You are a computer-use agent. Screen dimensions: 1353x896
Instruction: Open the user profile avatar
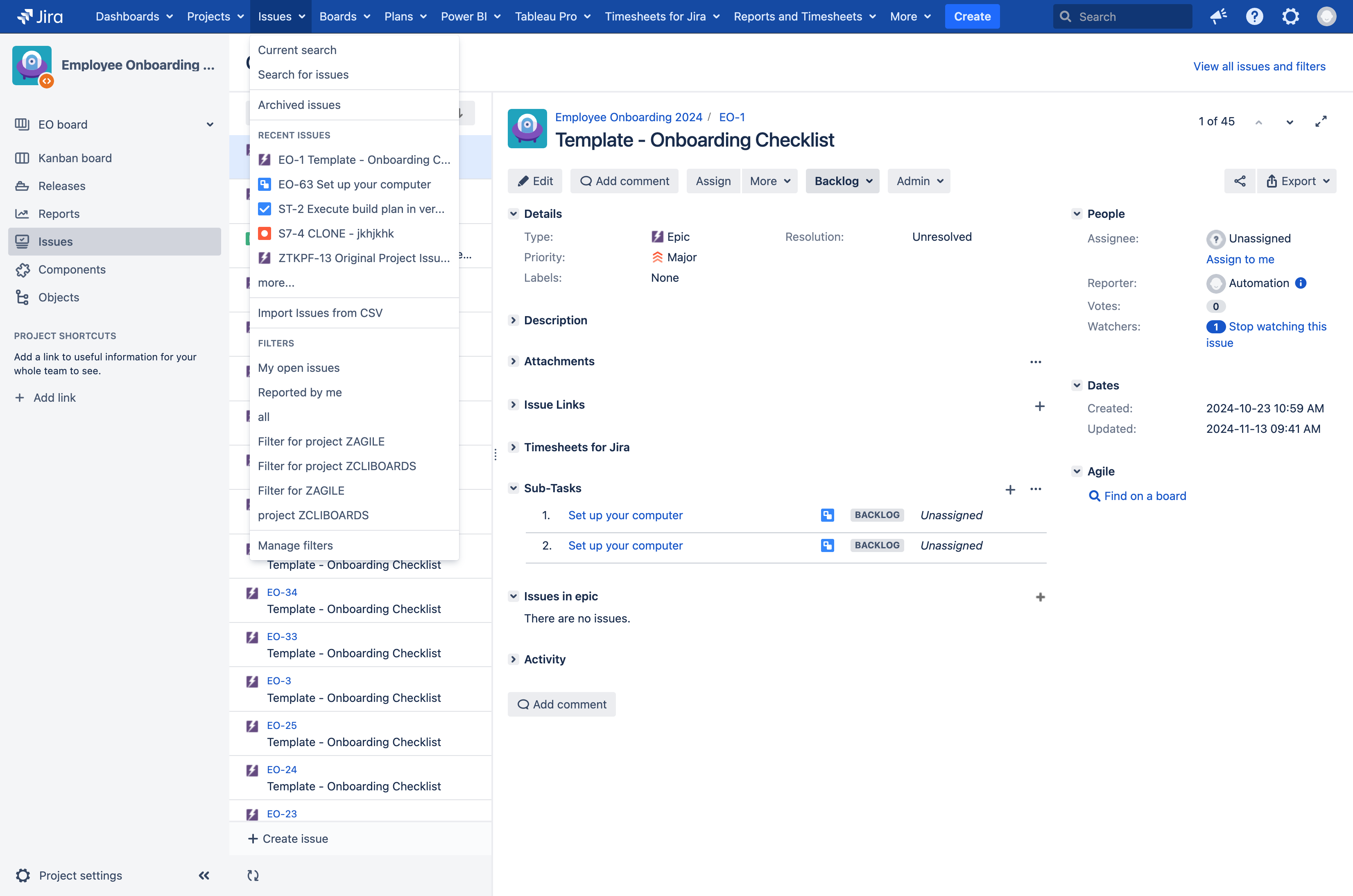click(1326, 16)
